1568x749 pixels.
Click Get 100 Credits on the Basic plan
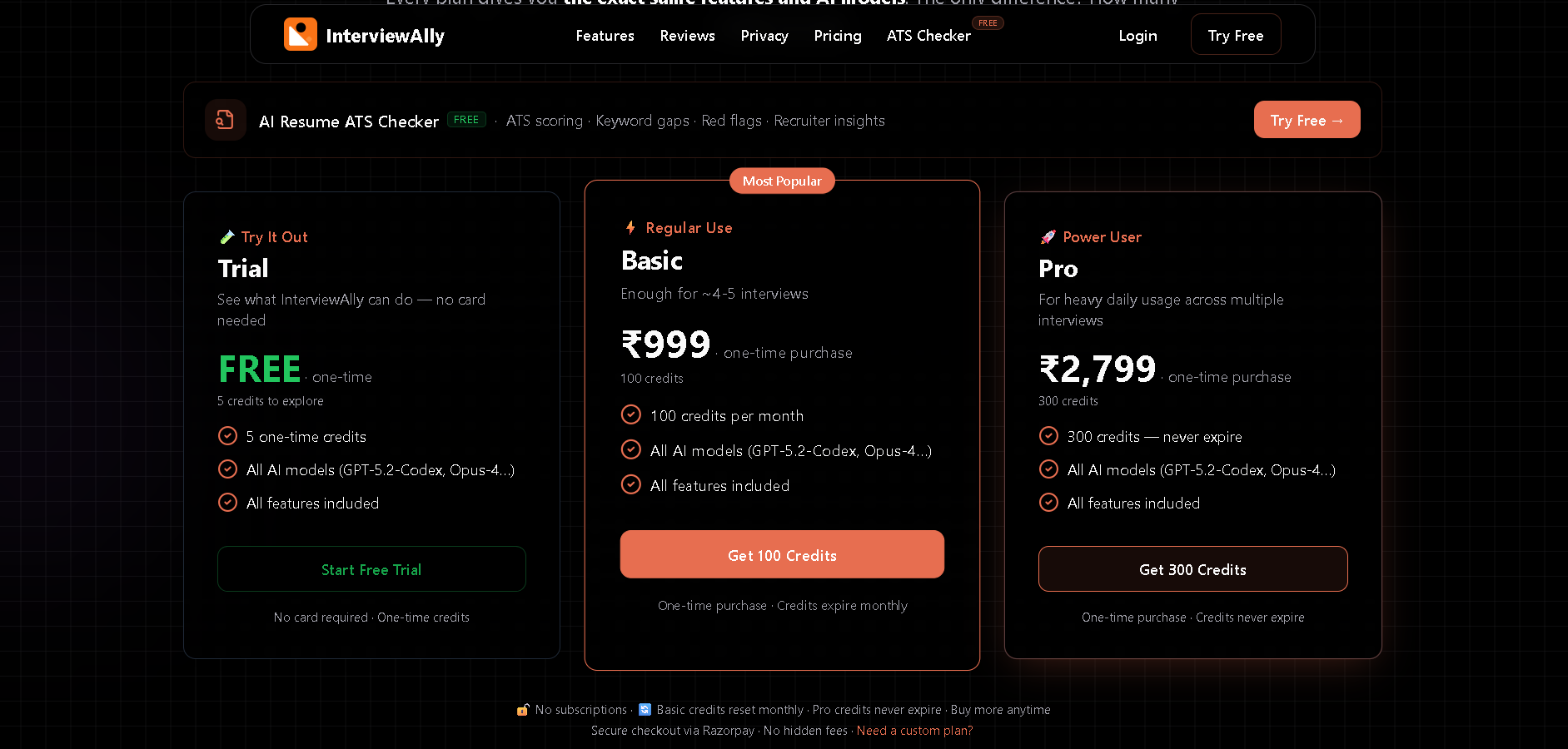(x=781, y=554)
